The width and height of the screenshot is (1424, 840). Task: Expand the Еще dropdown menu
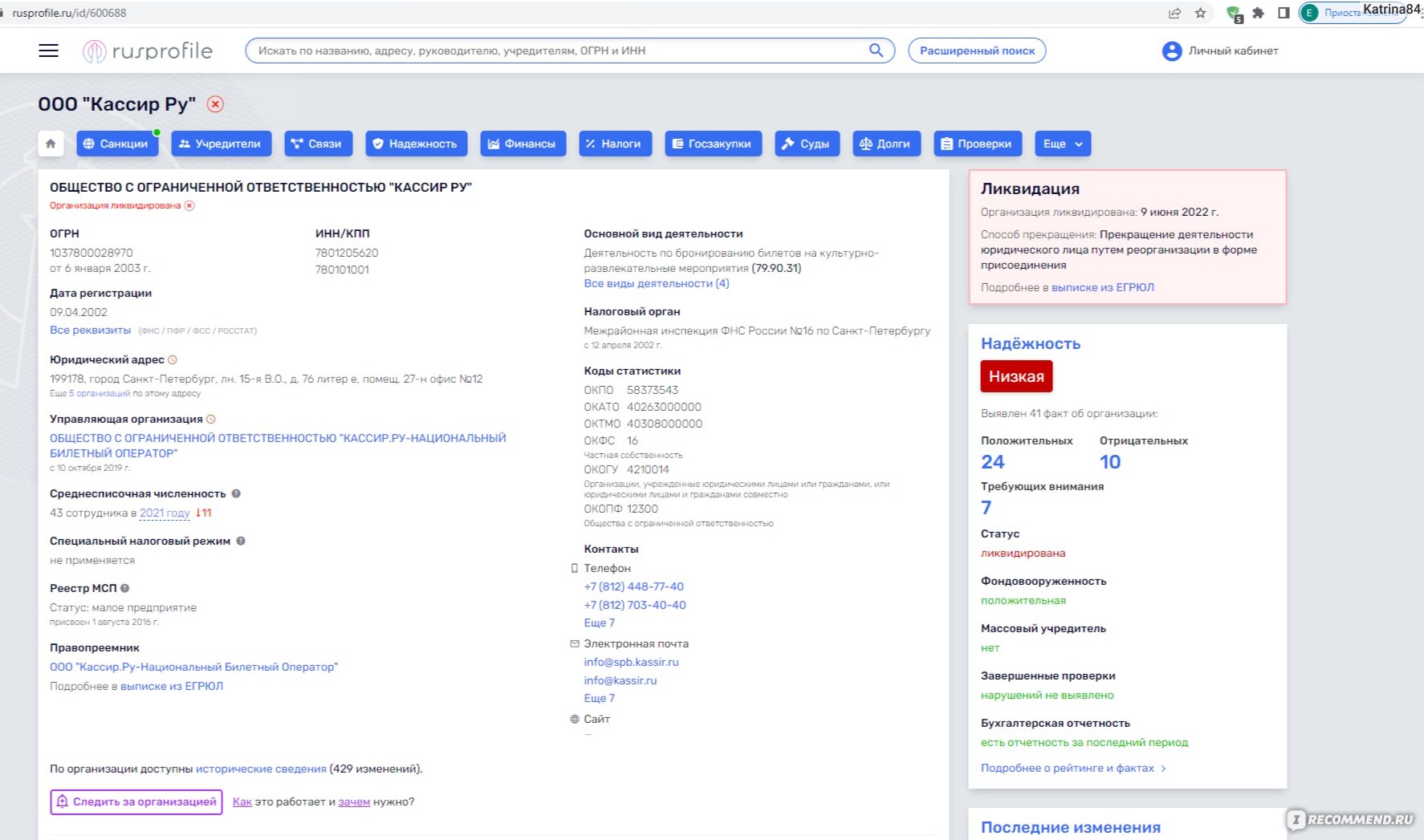(x=1063, y=144)
